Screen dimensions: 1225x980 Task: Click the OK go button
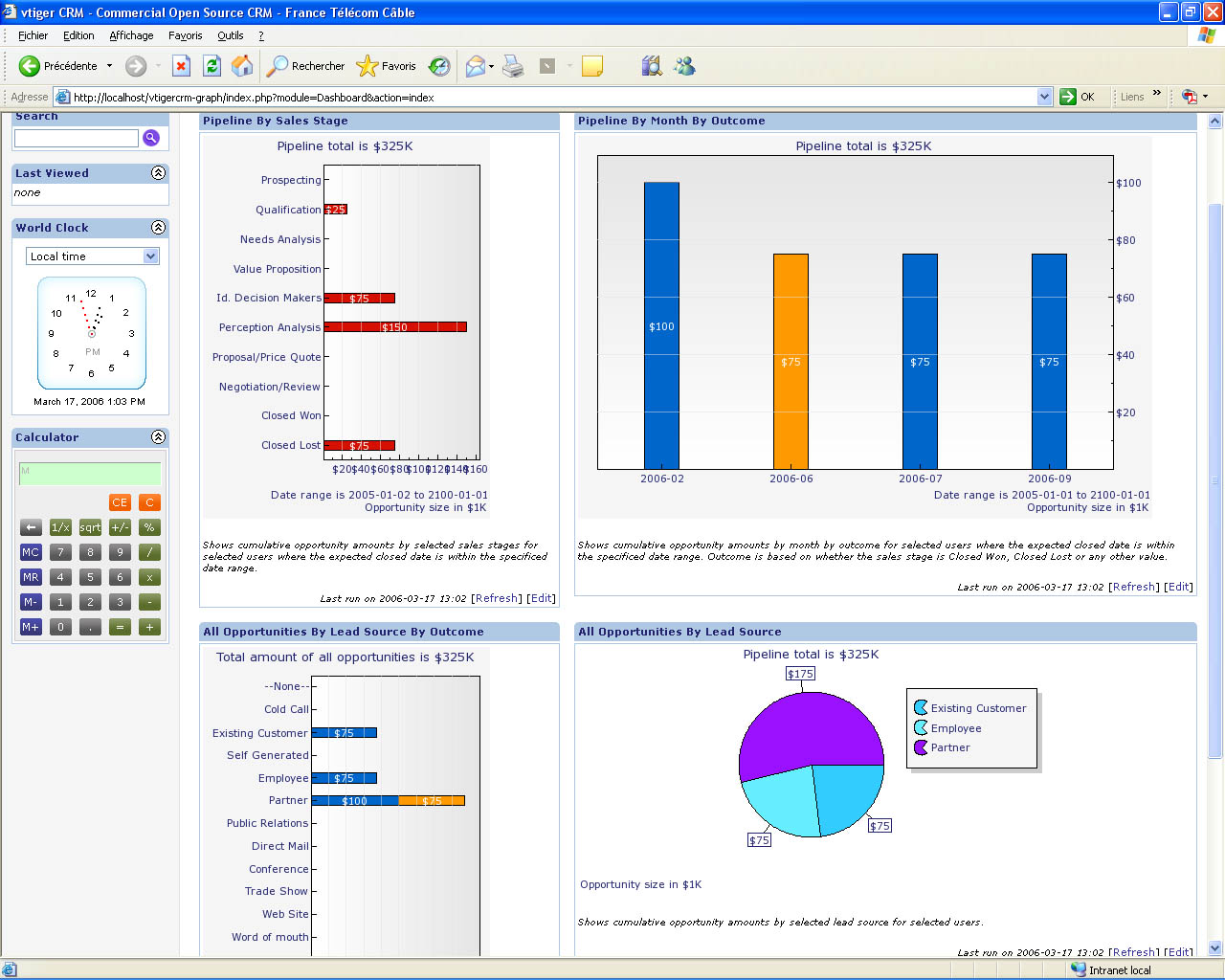(x=1078, y=97)
